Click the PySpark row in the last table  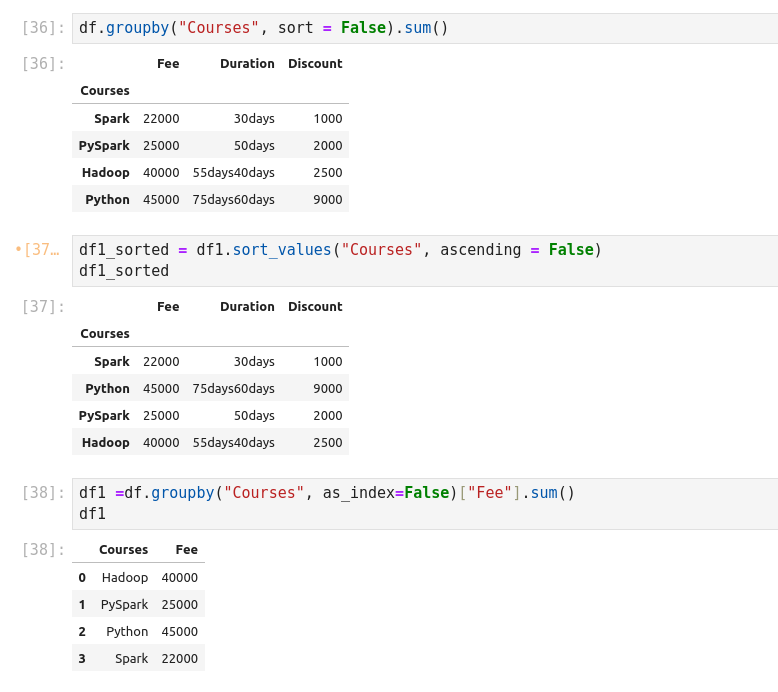click(x=124, y=605)
